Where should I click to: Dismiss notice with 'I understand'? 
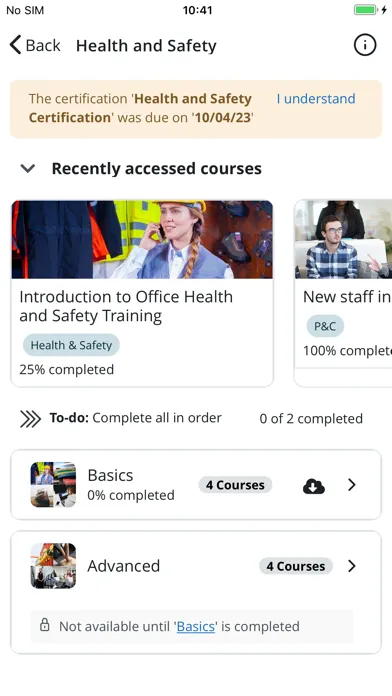pos(316,99)
